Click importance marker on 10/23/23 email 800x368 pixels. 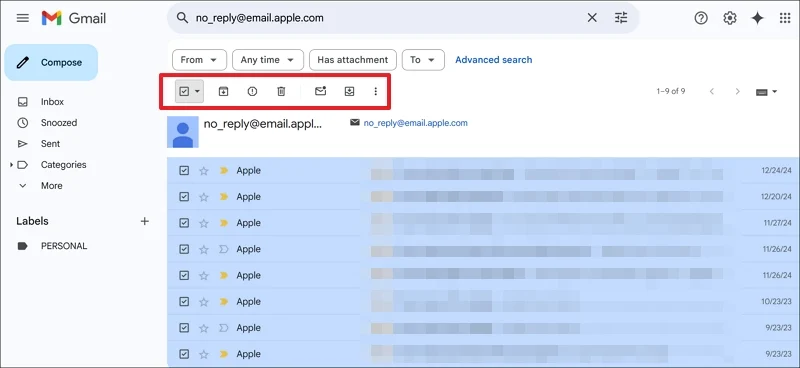(223, 302)
